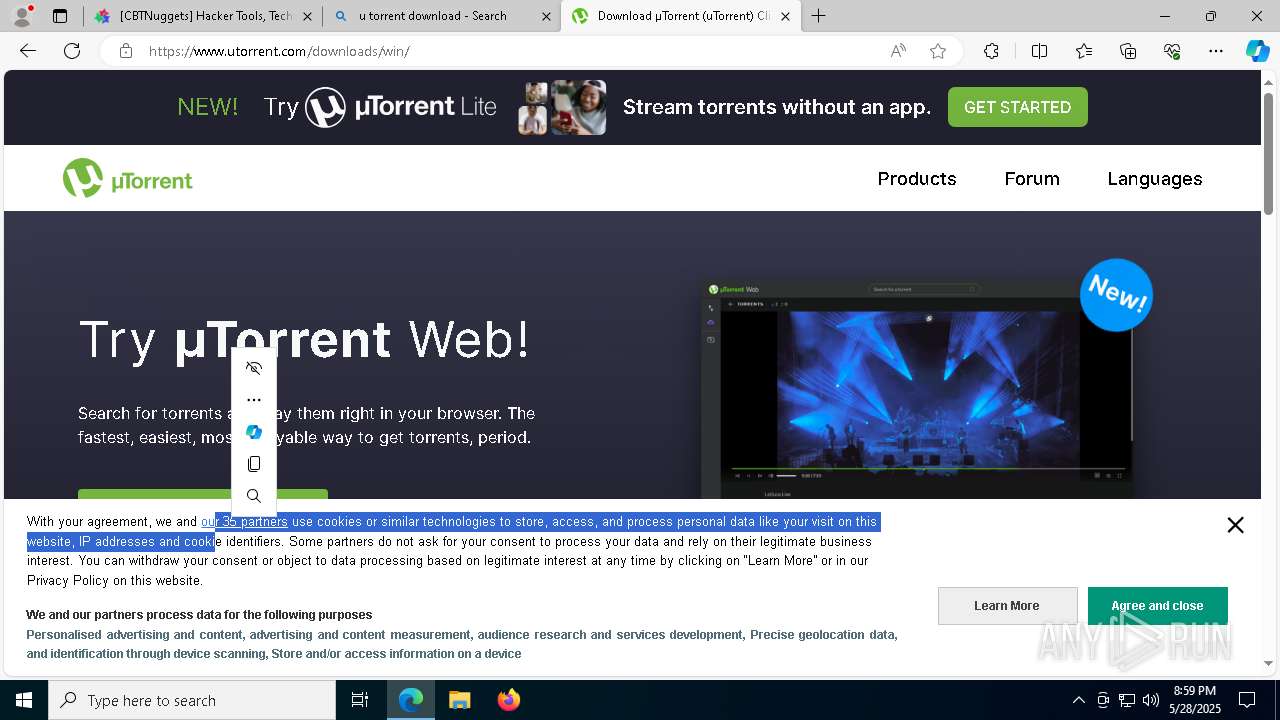Show hidden system tray icons
1280x720 pixels.
coord(1078,700)
